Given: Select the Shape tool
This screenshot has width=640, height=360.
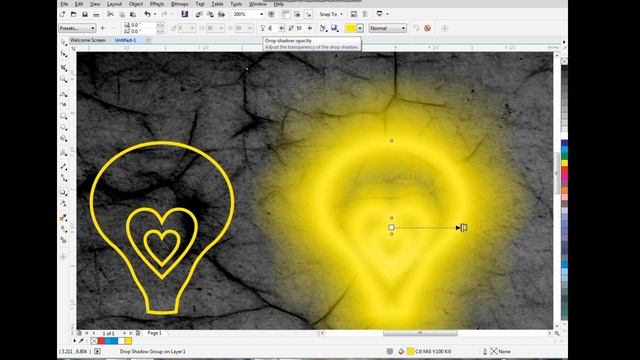Looking at the screenshot, I should (64, 54).
